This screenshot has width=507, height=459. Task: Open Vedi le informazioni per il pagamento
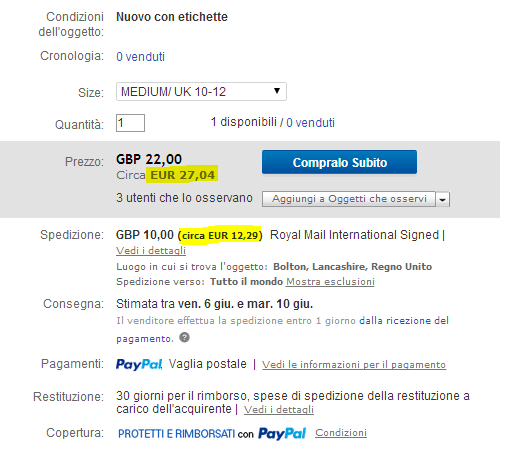click(354, 365)
